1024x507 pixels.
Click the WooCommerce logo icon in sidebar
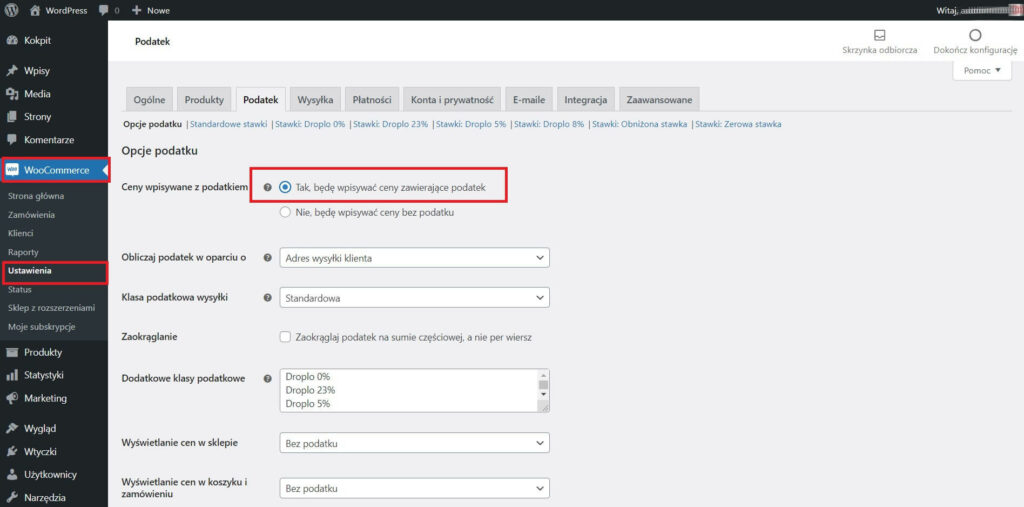12,171
